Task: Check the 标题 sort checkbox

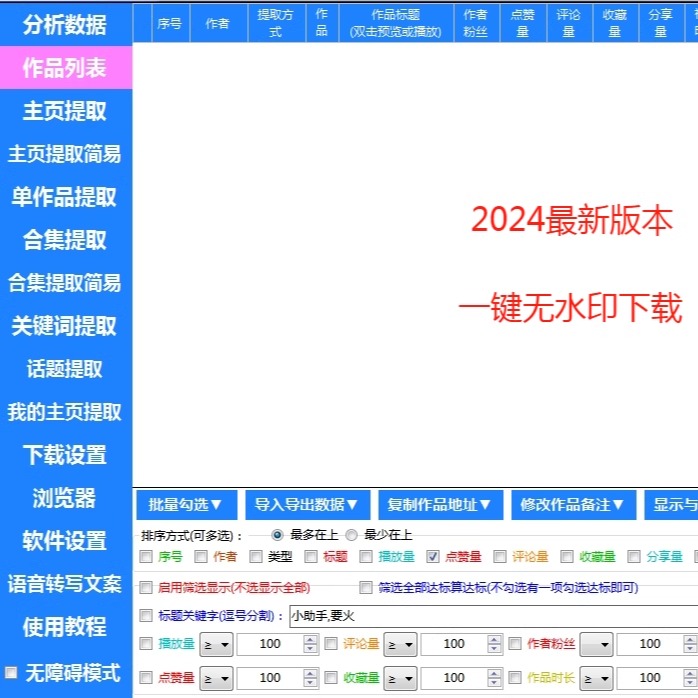Action: (311, 556)
